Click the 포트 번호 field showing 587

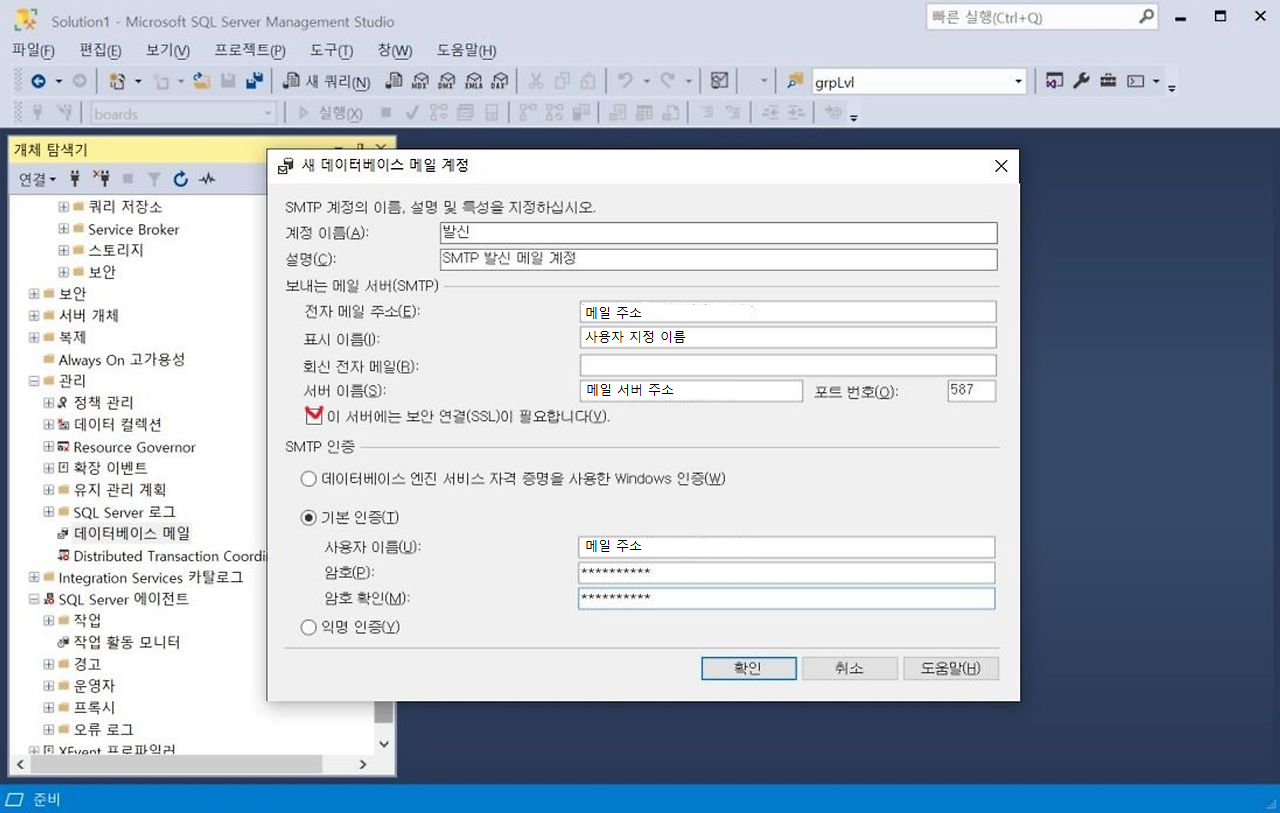click(x=972, y=390)
